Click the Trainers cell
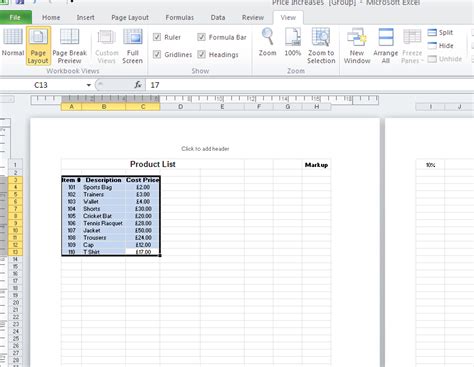 (104, 194)
